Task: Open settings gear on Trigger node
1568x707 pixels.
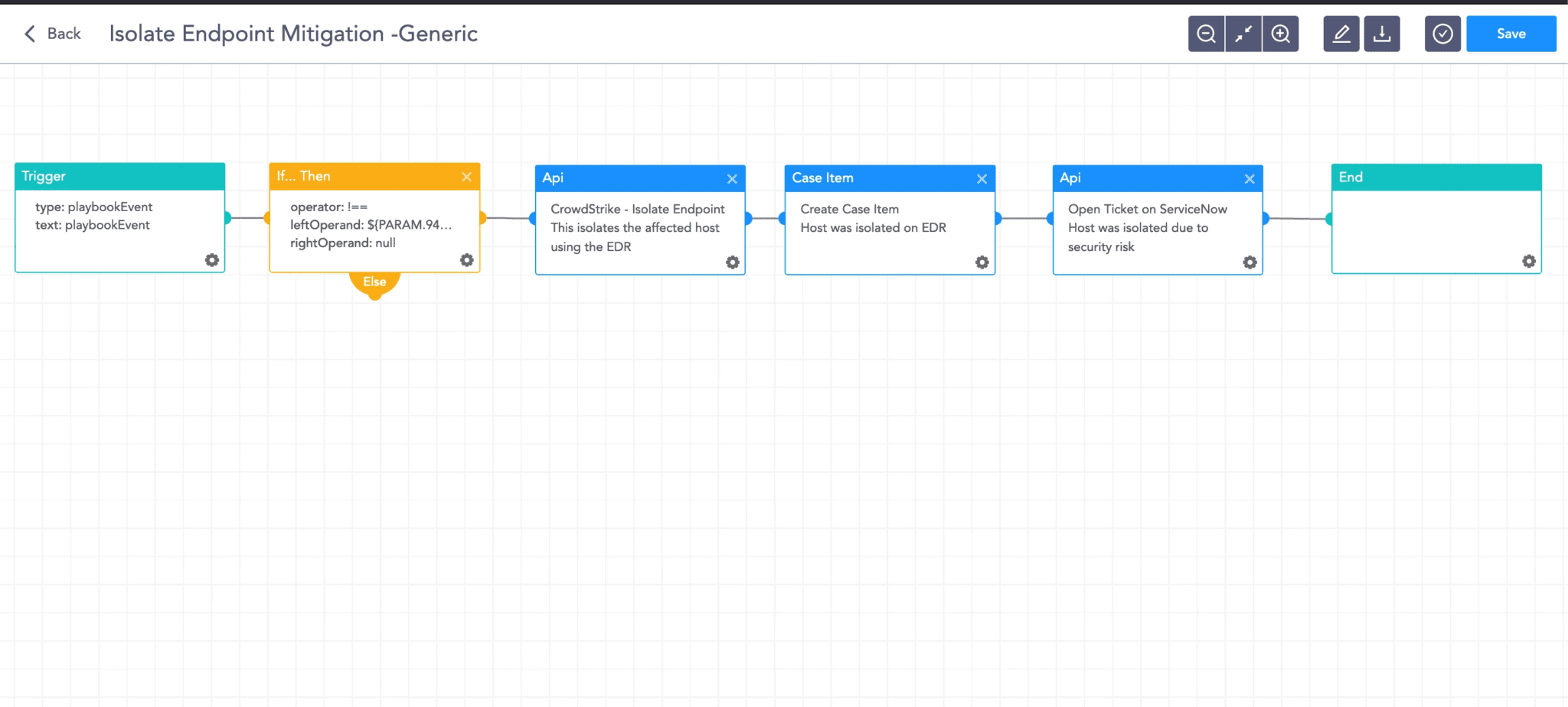Action: (212, 260)
